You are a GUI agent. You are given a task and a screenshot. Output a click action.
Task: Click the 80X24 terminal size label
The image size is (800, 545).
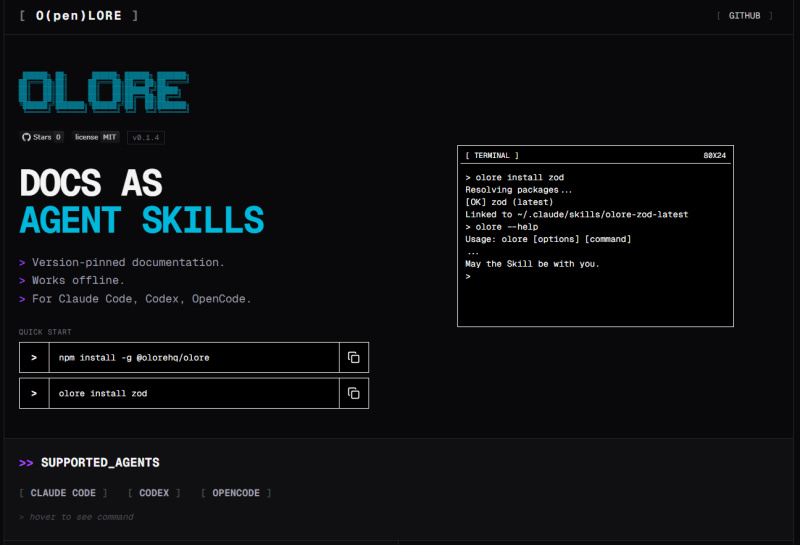tap(714, 156)
